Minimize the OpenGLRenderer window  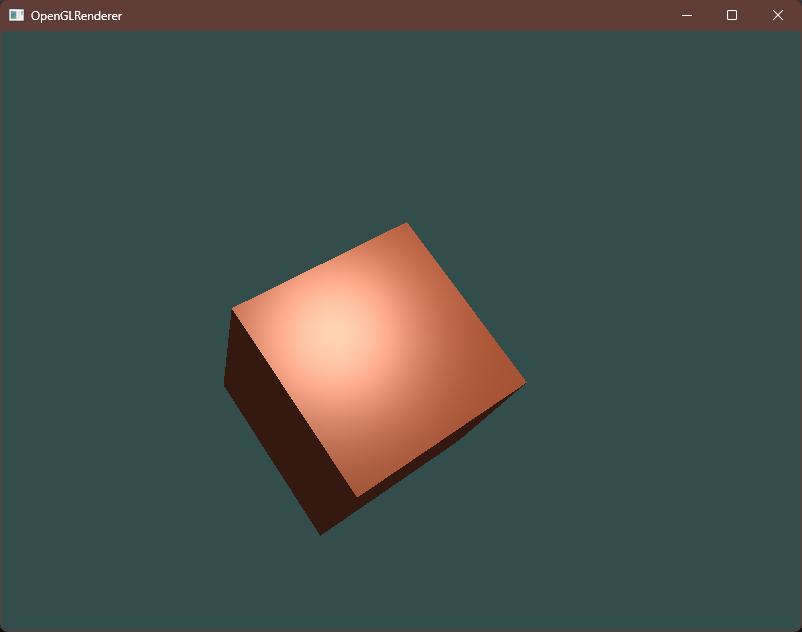click(x=687, y=15)
